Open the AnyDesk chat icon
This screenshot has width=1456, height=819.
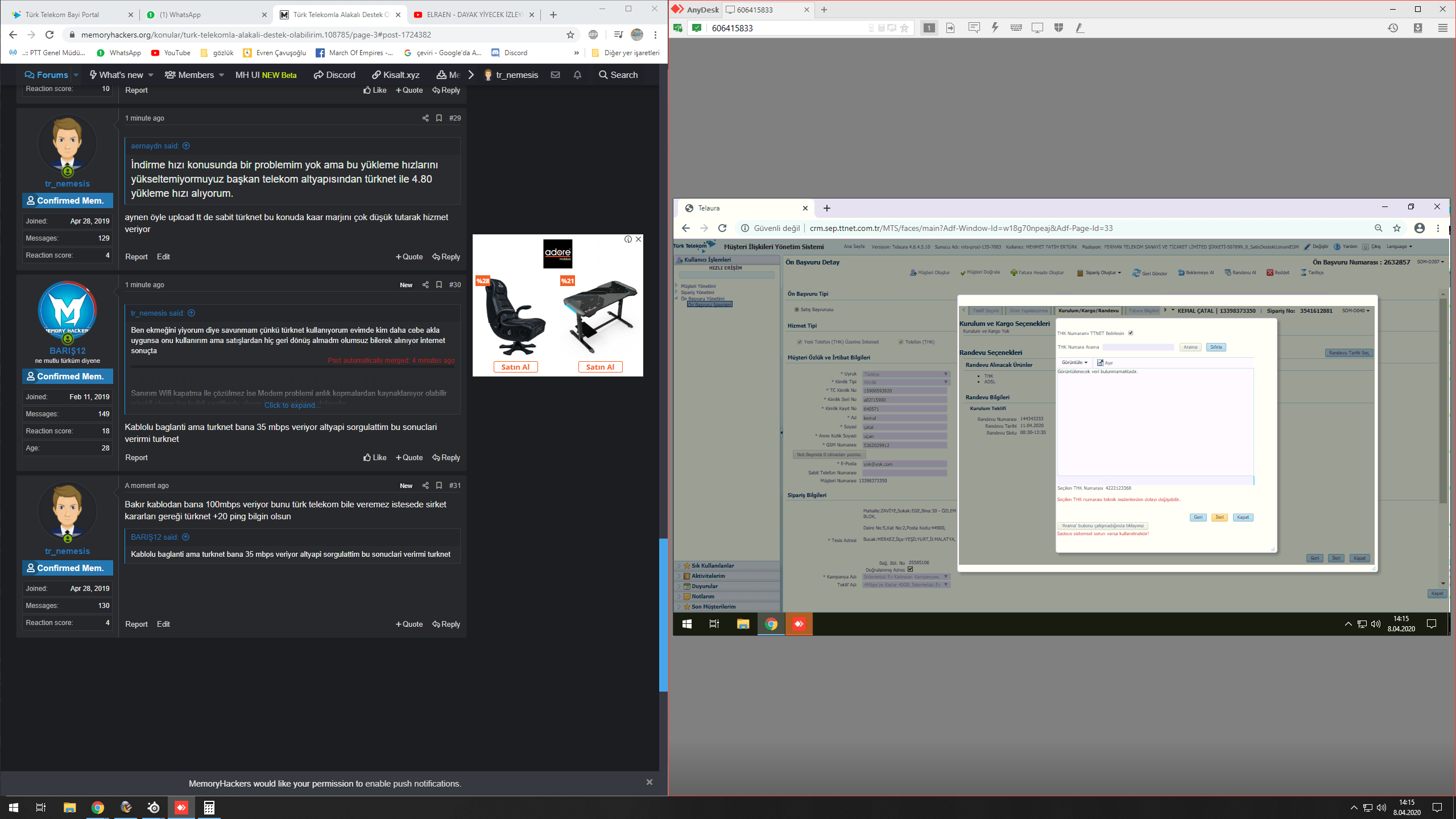[x=974, y=28]
